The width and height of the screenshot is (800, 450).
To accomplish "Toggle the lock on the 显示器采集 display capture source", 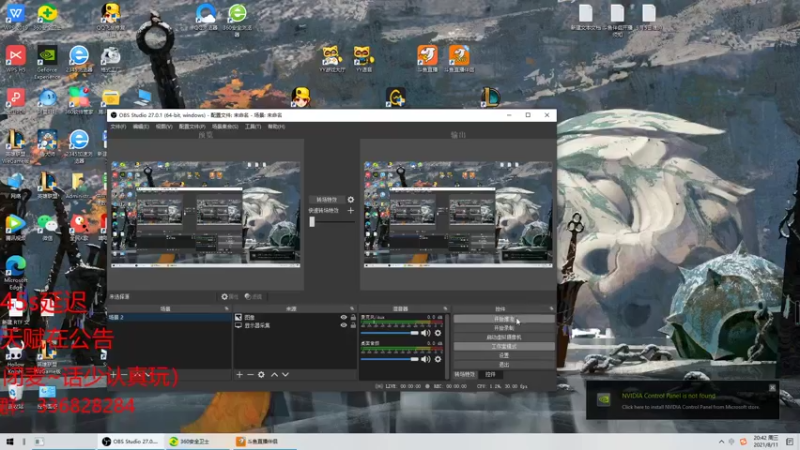I will [x=353, y=325].
